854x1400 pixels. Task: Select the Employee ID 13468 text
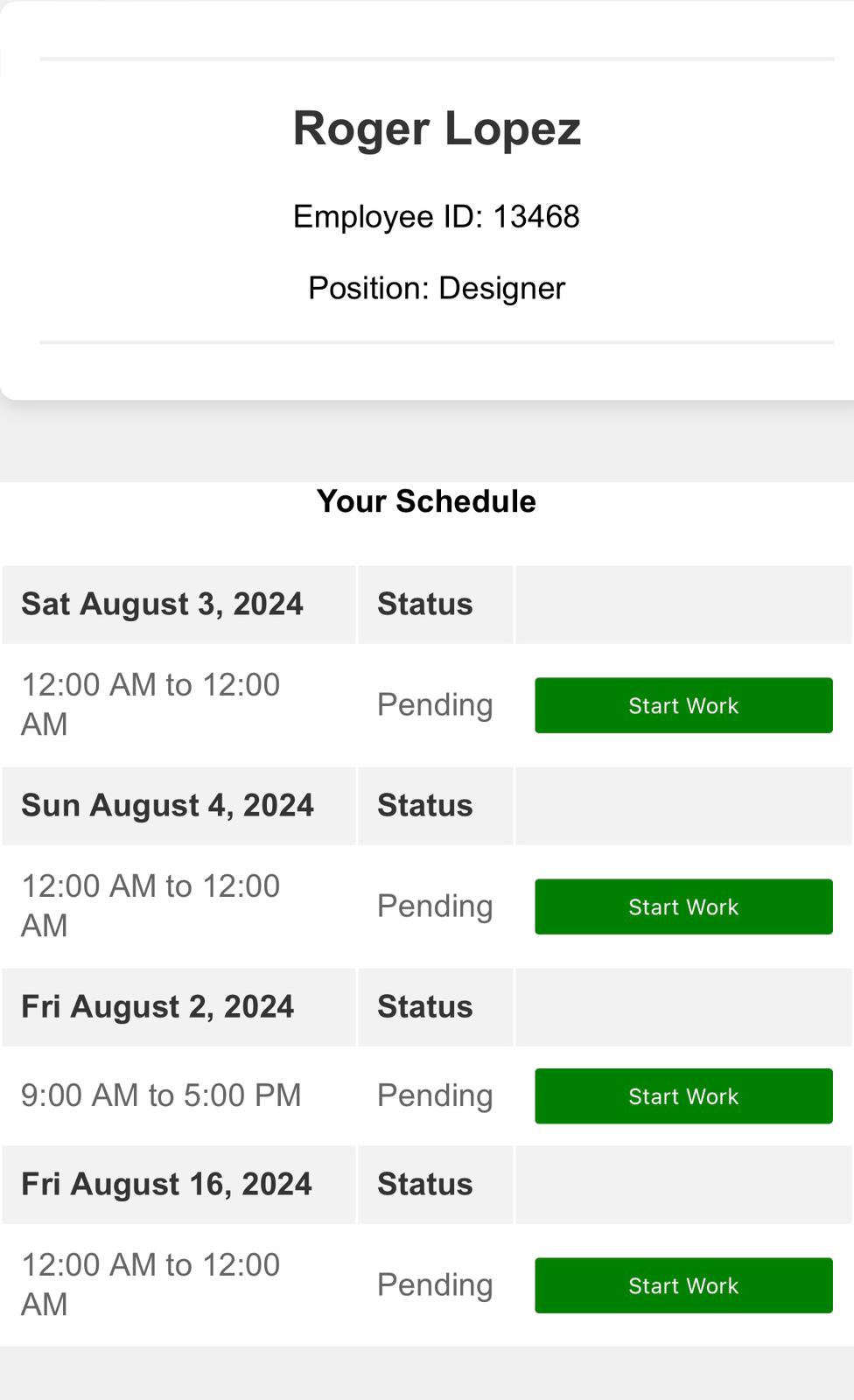(437, 216)
